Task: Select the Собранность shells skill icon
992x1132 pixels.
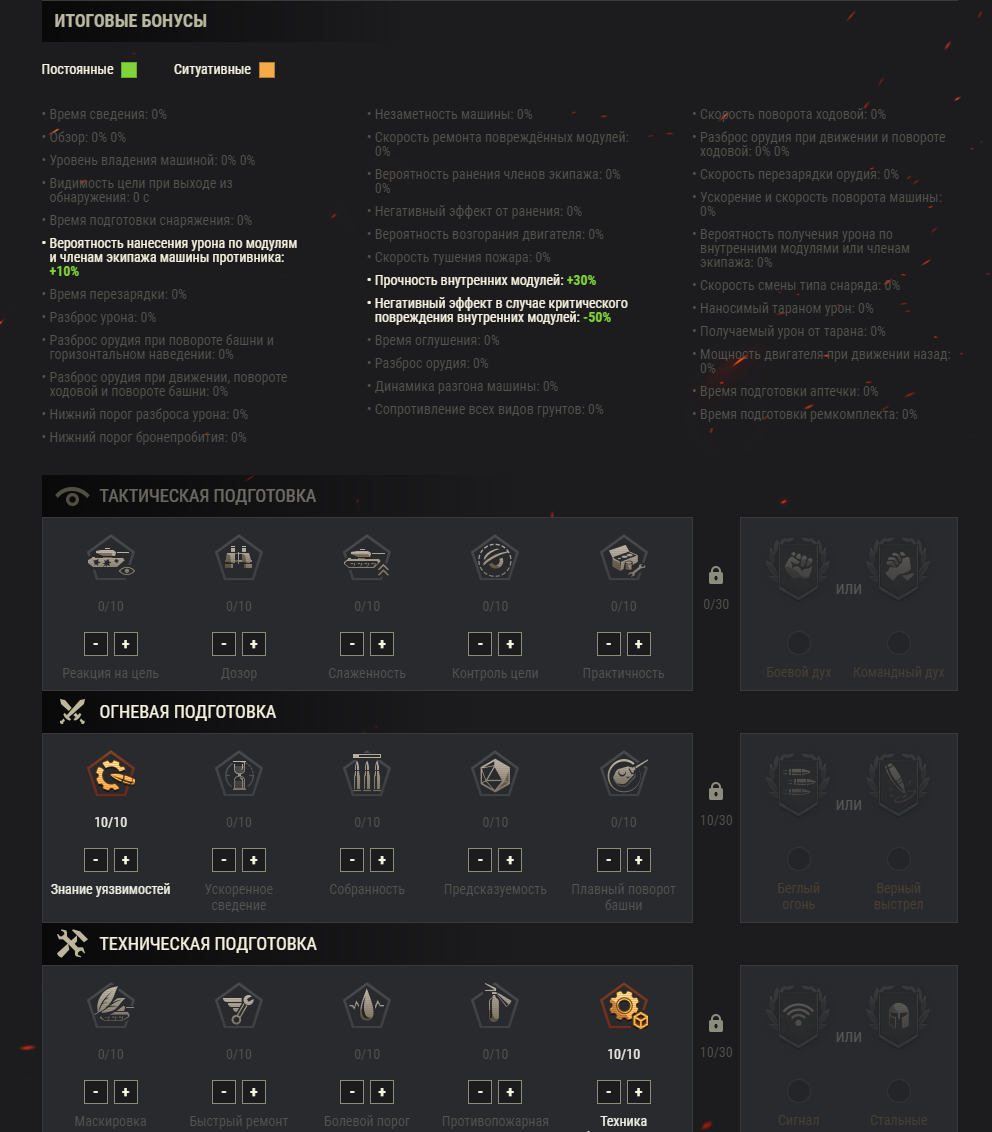Action: [x=367, y=774]
